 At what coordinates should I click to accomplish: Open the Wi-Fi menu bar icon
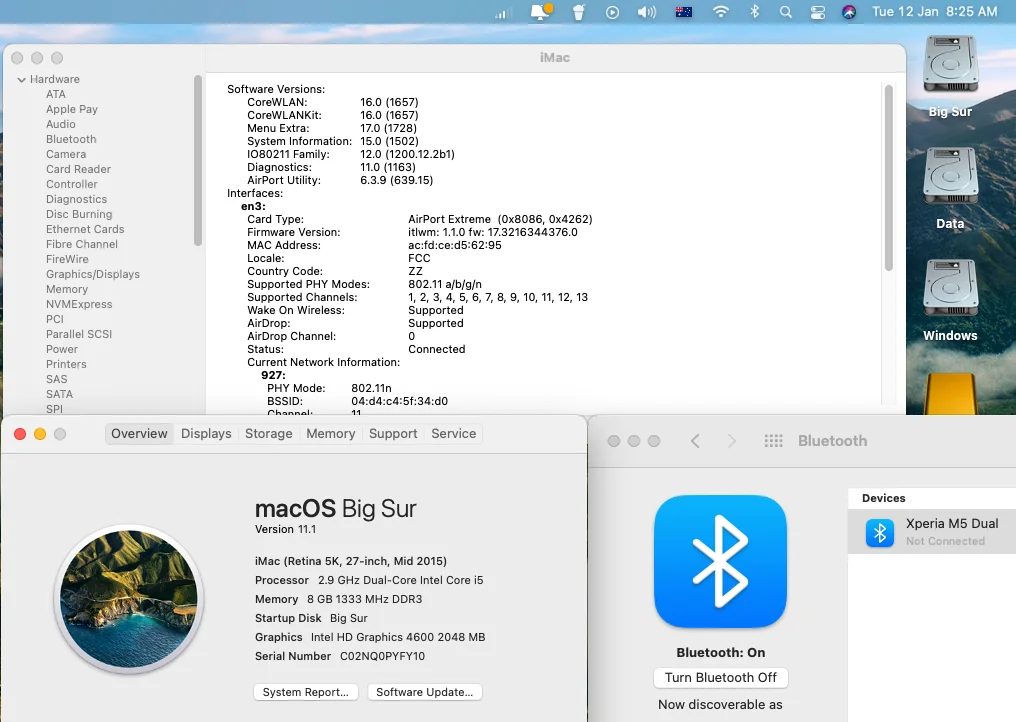[721, 12]
